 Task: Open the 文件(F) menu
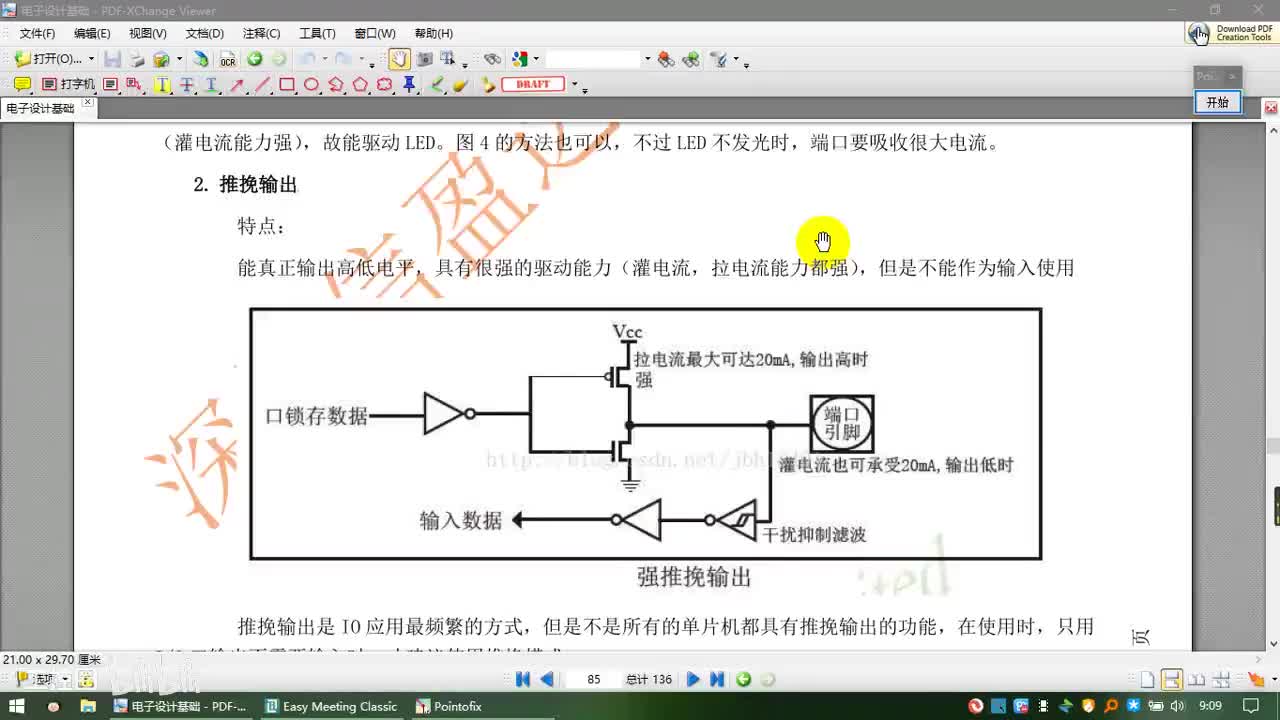point(37,33)
